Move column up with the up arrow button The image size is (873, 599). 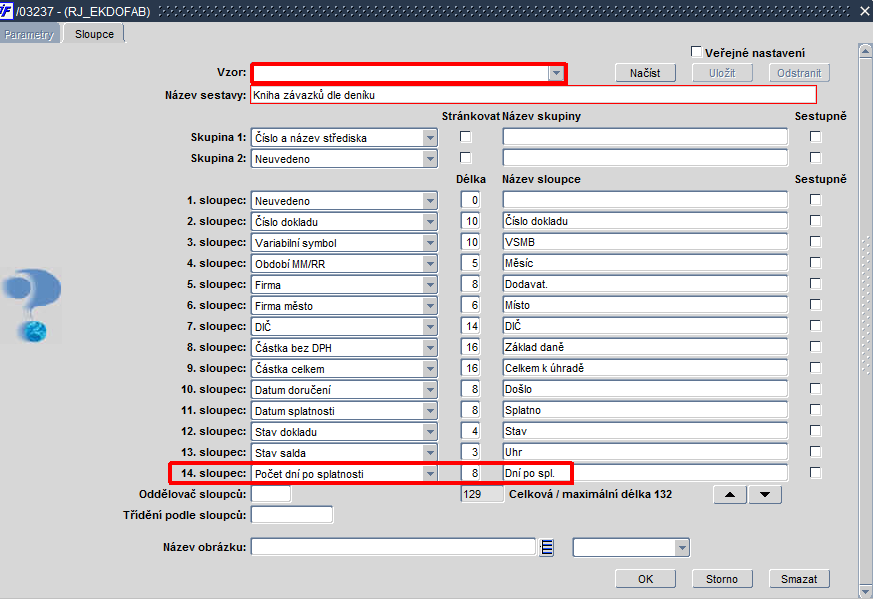pos(730,494)
